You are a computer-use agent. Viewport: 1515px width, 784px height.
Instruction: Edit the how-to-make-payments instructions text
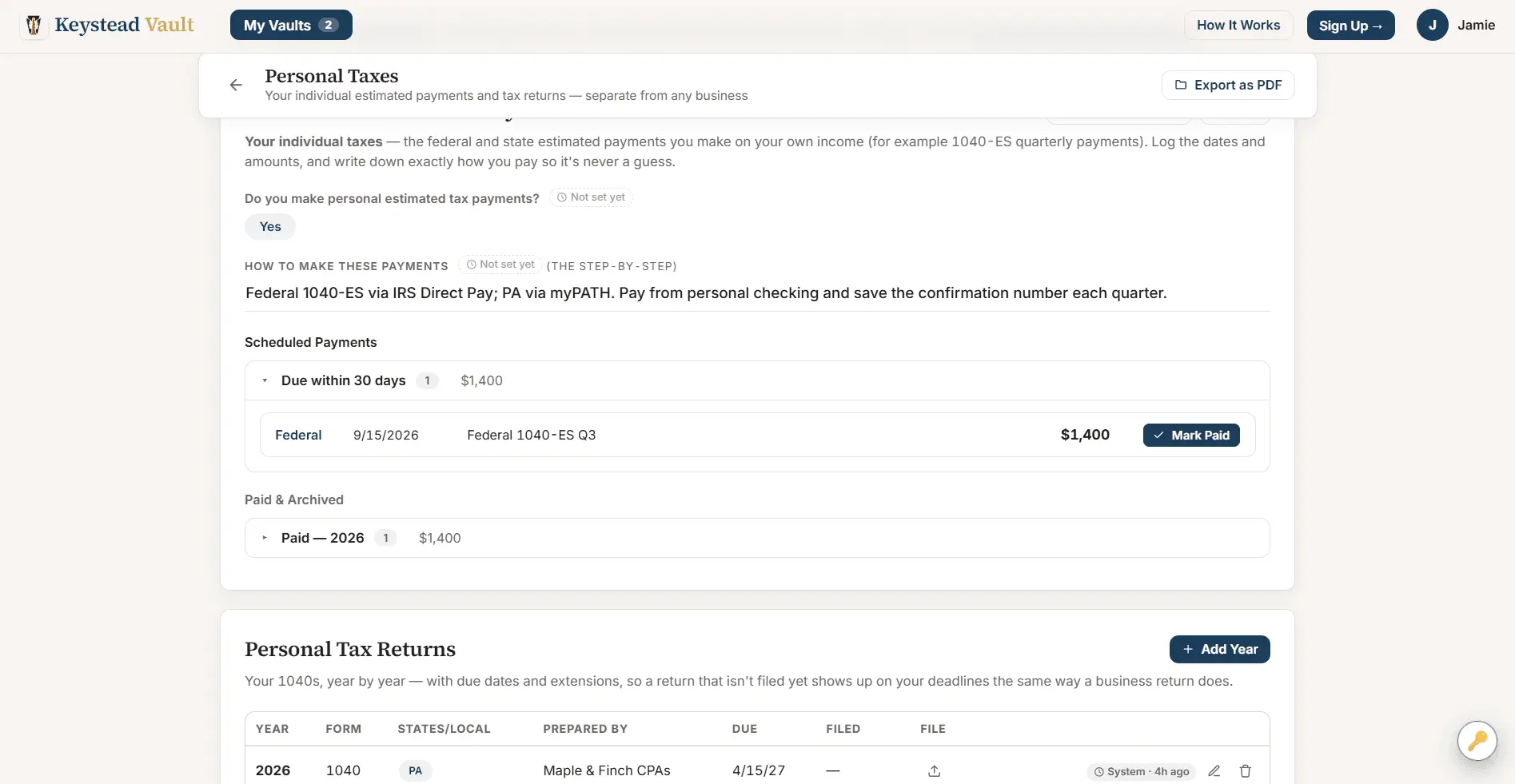pyautogui.click(x=757, y=293)
